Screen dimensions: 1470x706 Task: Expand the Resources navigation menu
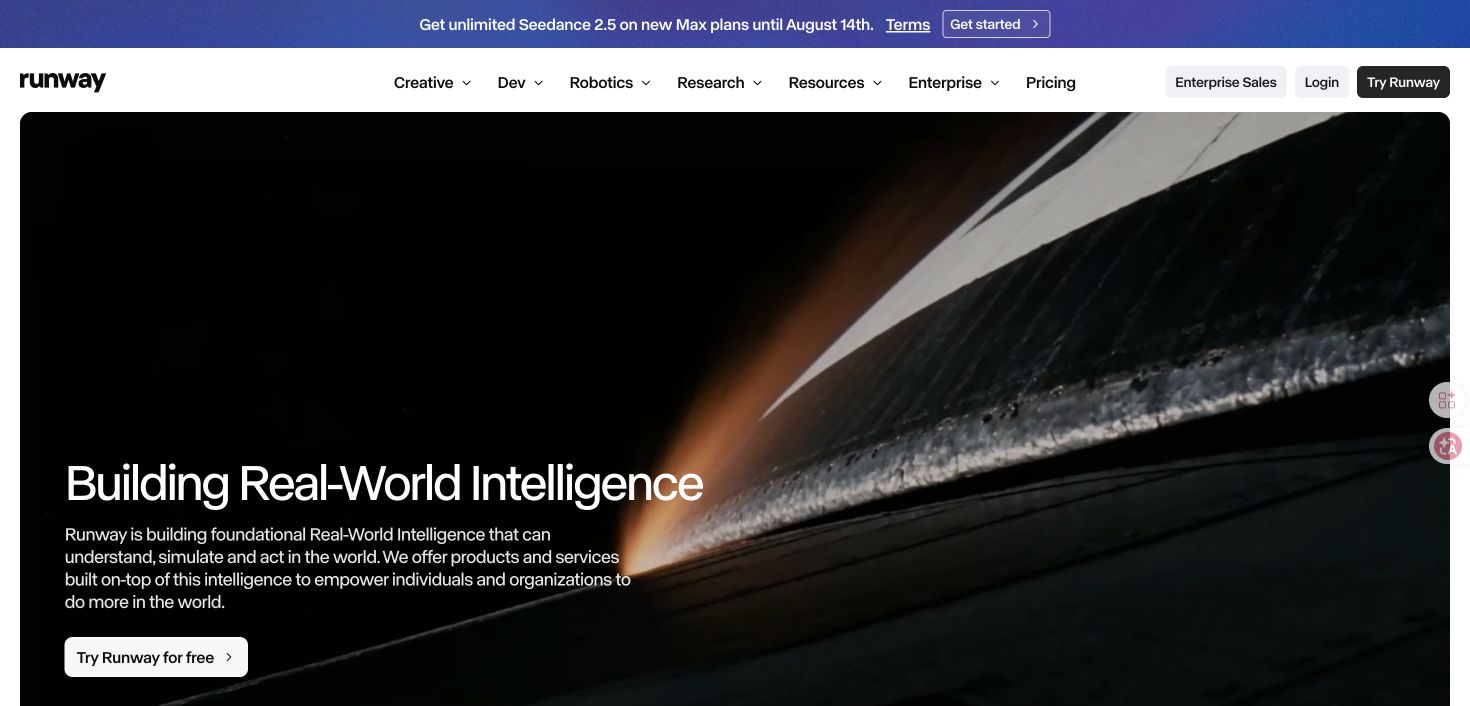(x=835, y=83)
